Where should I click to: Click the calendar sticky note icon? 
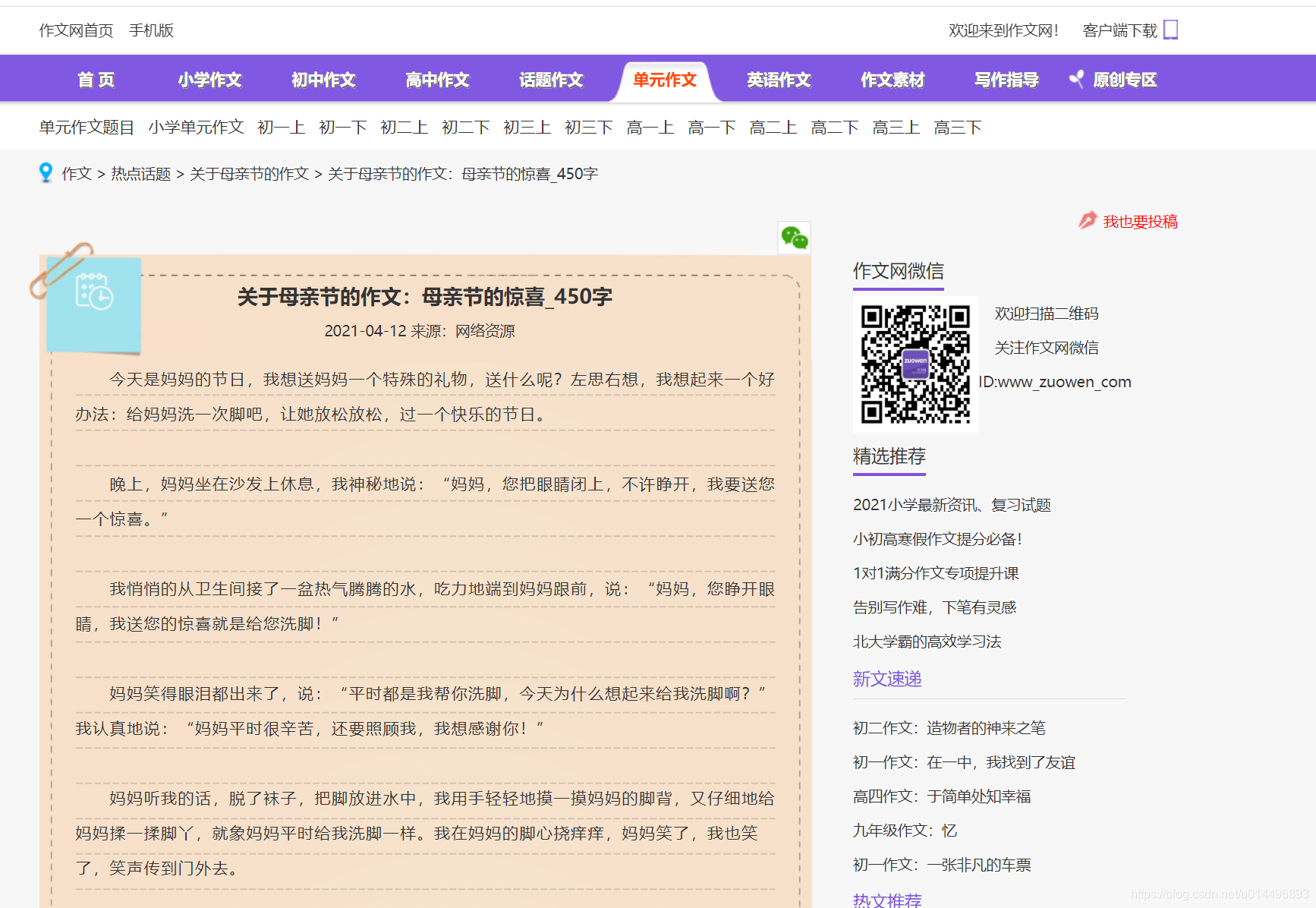coord(94,304)
